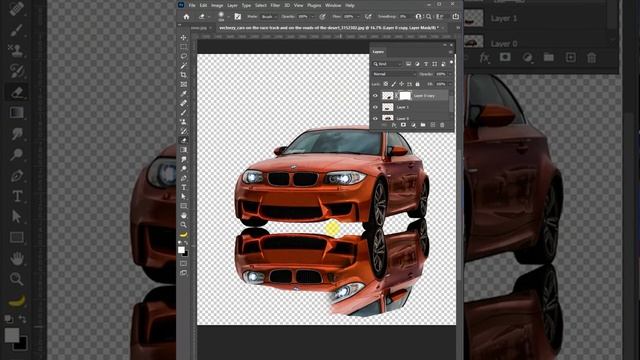Open the Search icon in options bar
Viewport: 640px width, 360px height.
point(429,17)
